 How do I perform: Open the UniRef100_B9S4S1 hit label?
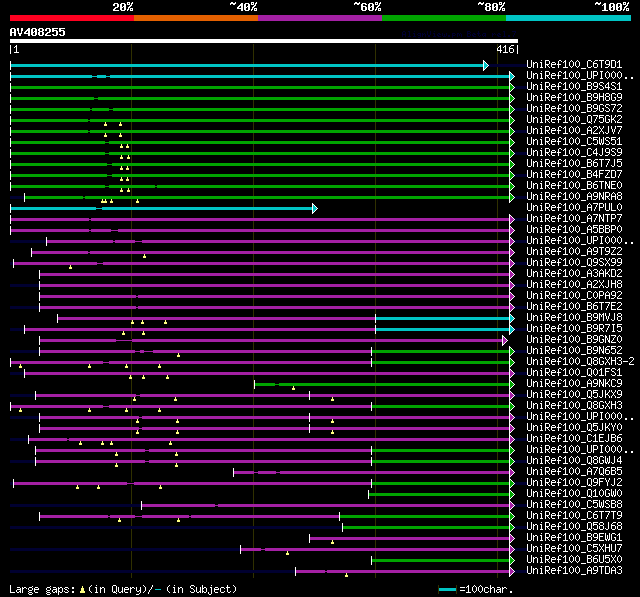point(574,87)
